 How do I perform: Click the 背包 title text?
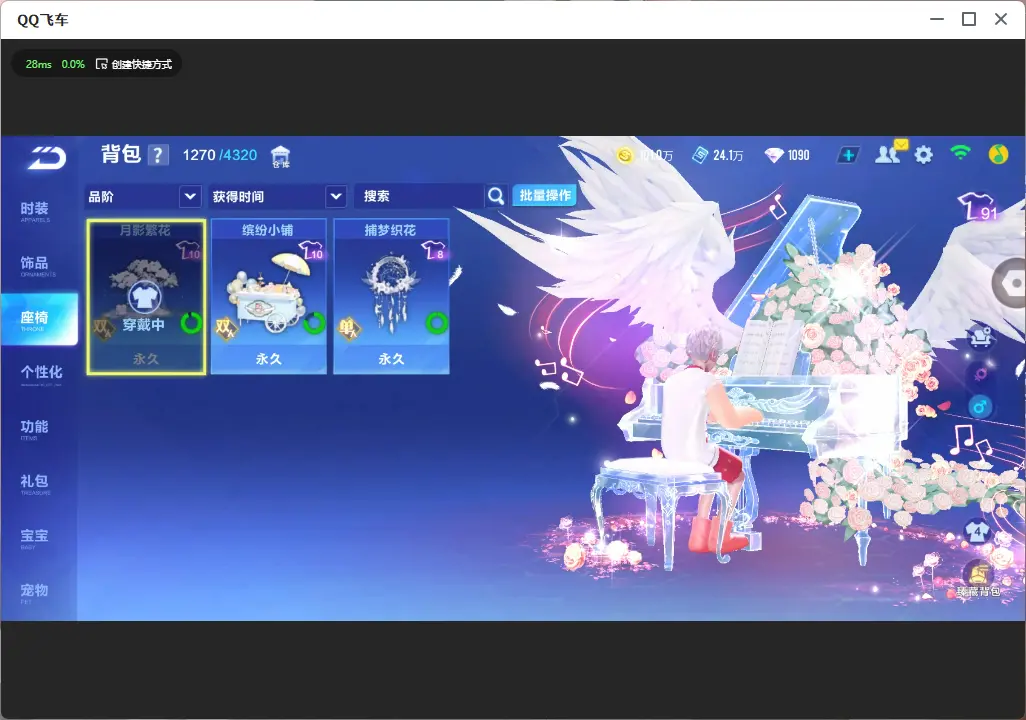(120, 154)
